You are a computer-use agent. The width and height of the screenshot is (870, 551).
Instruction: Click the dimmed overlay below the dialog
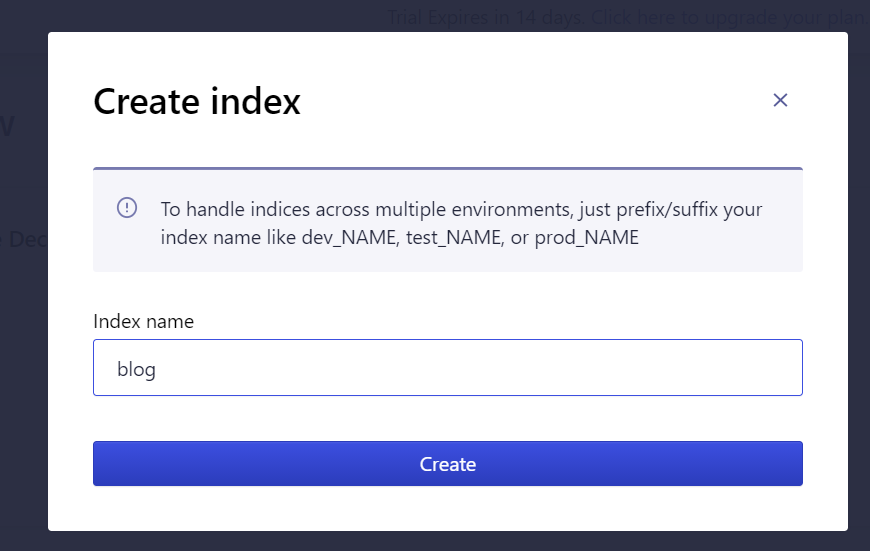(x=435, y=541)
